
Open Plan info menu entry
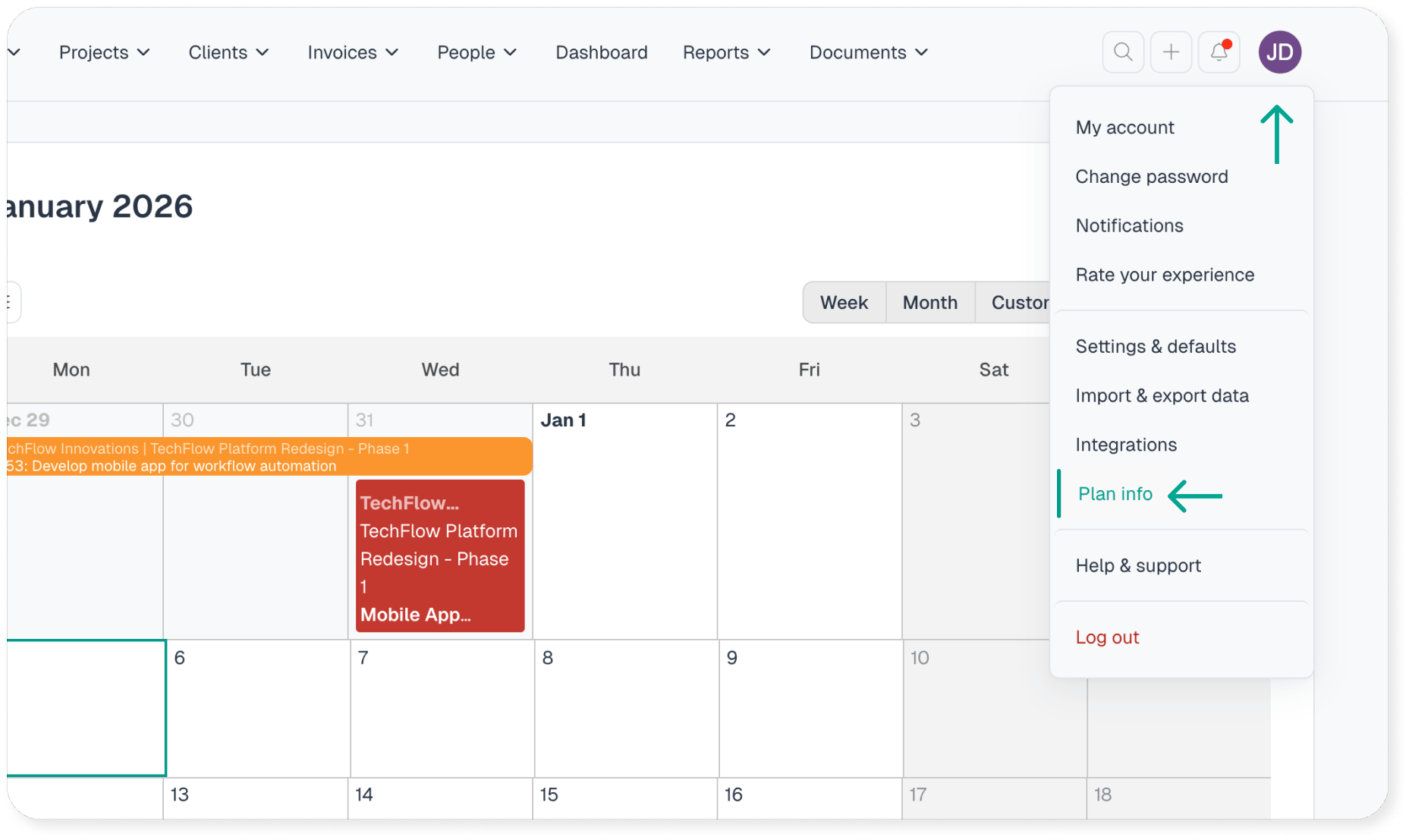[1115, 494]
